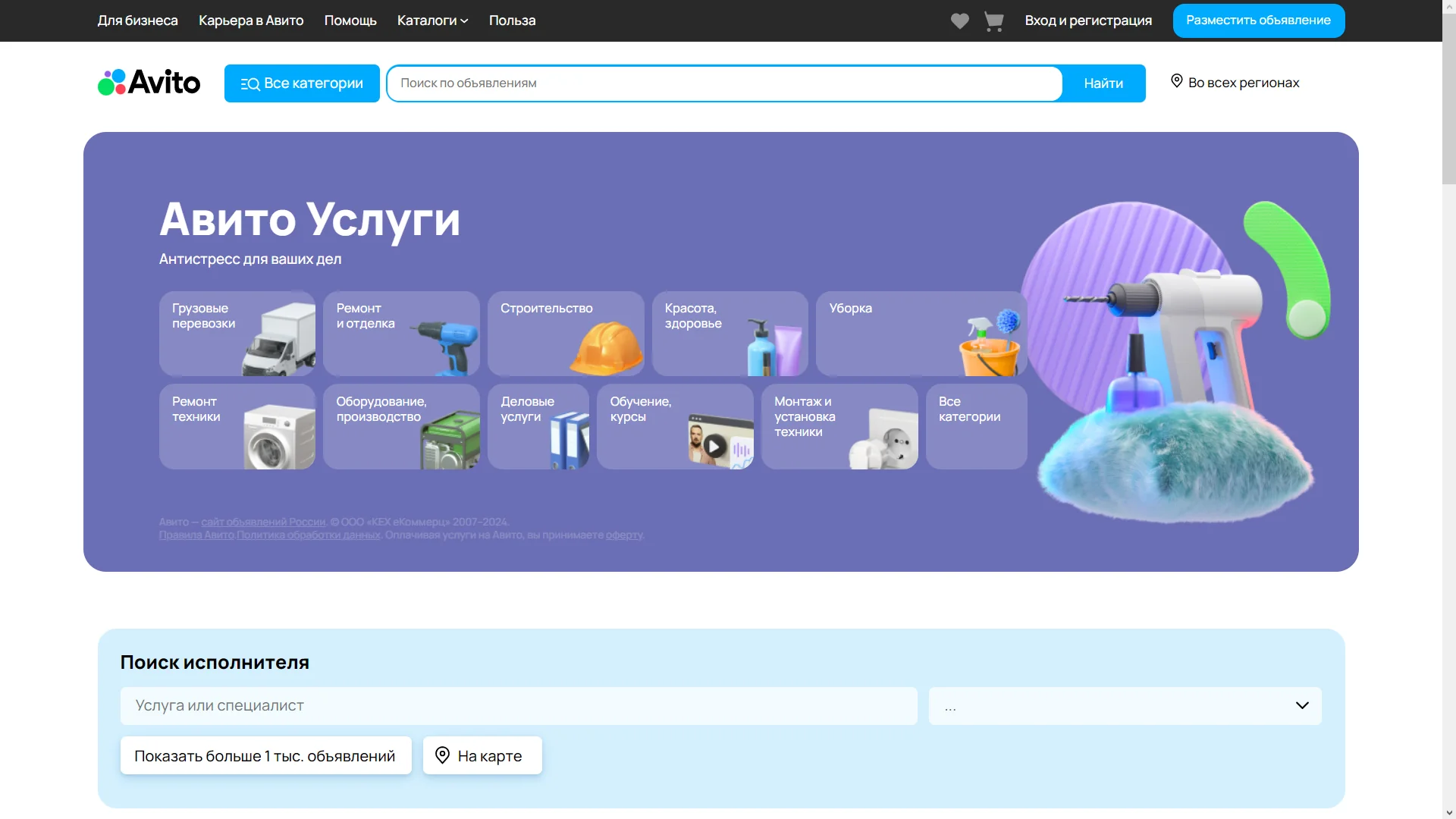
Task: Click the Avito logo
Action: (149, 83)
